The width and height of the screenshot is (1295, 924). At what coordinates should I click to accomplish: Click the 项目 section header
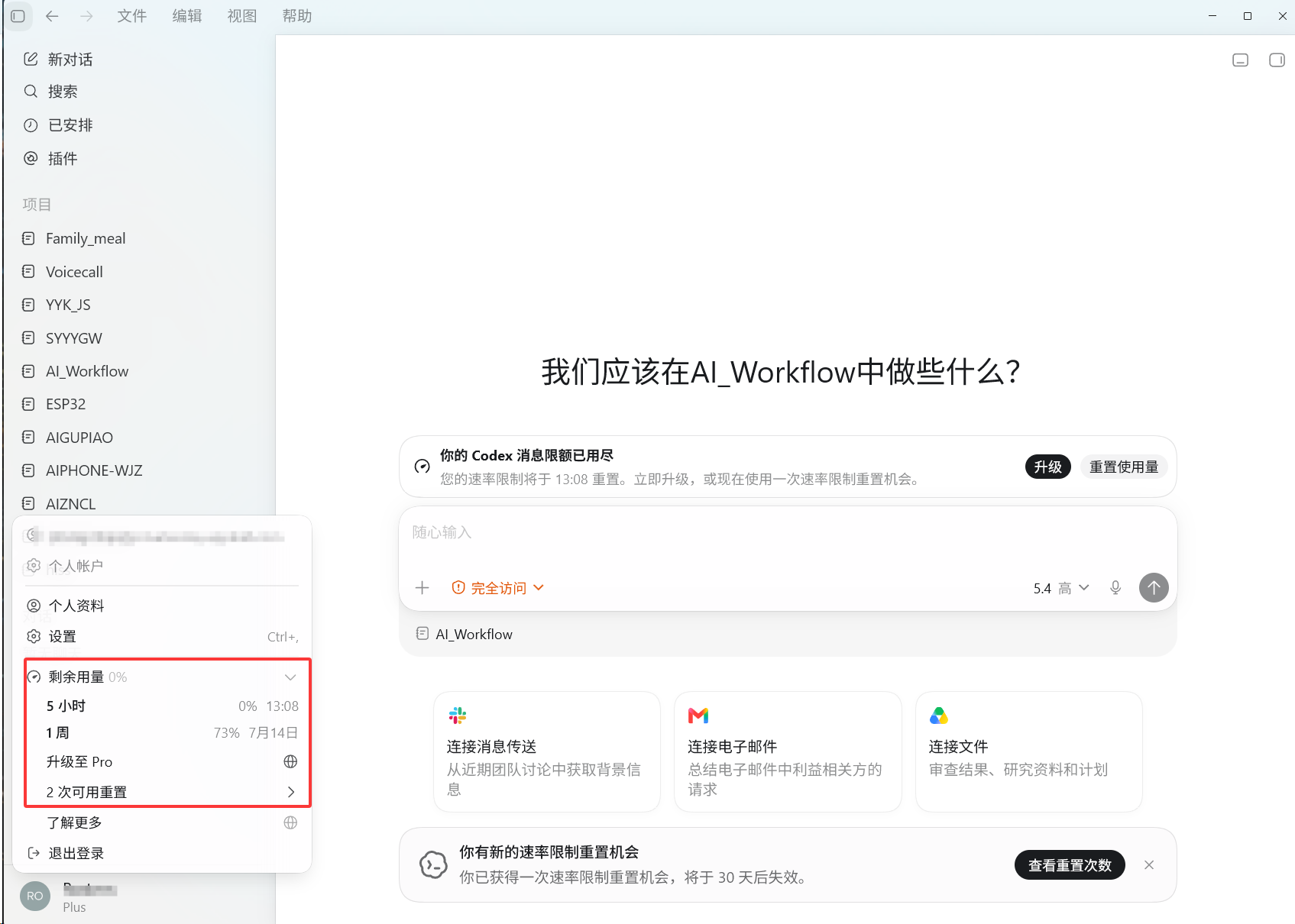click(37, 205)
